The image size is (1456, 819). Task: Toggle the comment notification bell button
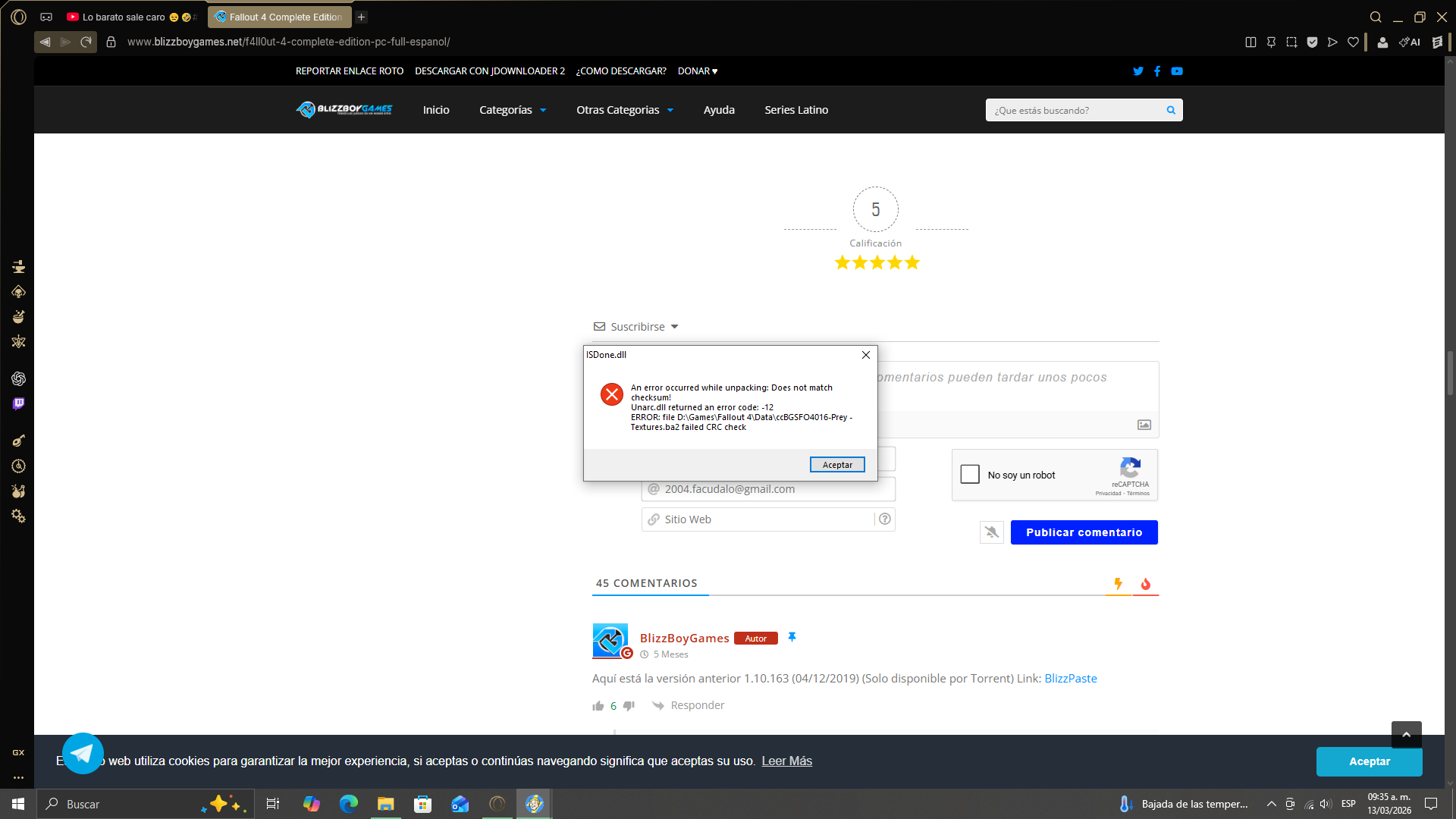991,532
